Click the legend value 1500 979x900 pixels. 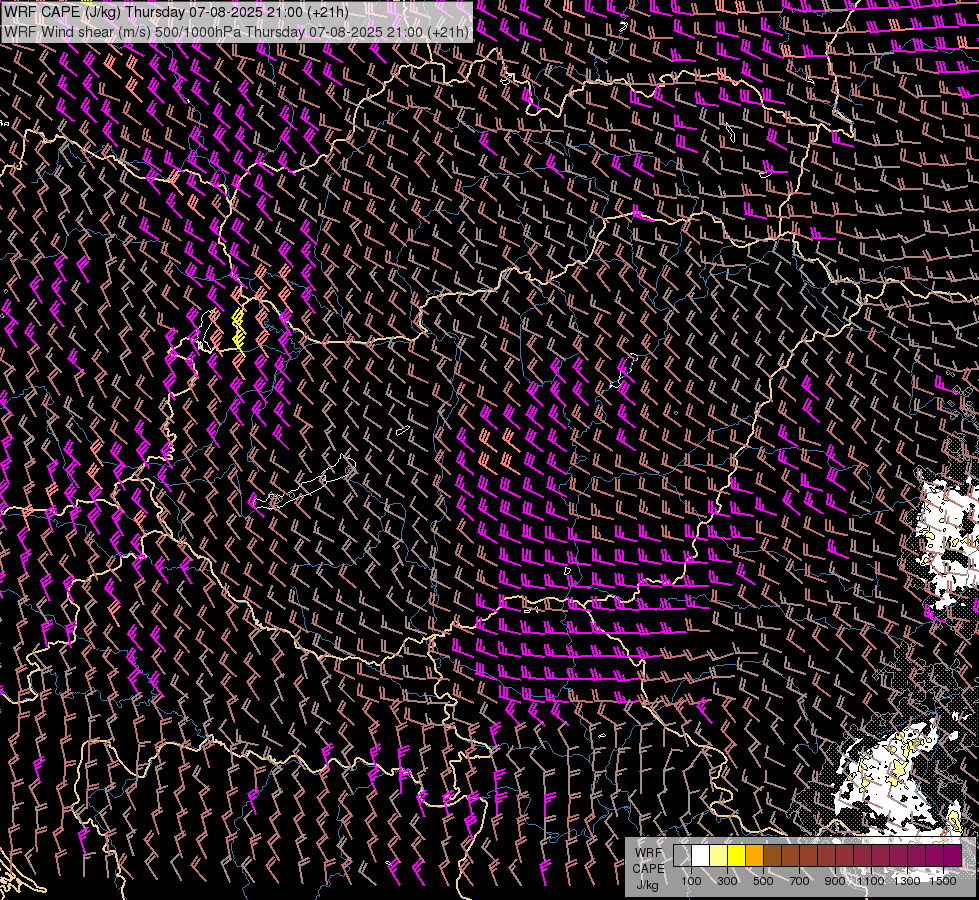pos(943,881)
